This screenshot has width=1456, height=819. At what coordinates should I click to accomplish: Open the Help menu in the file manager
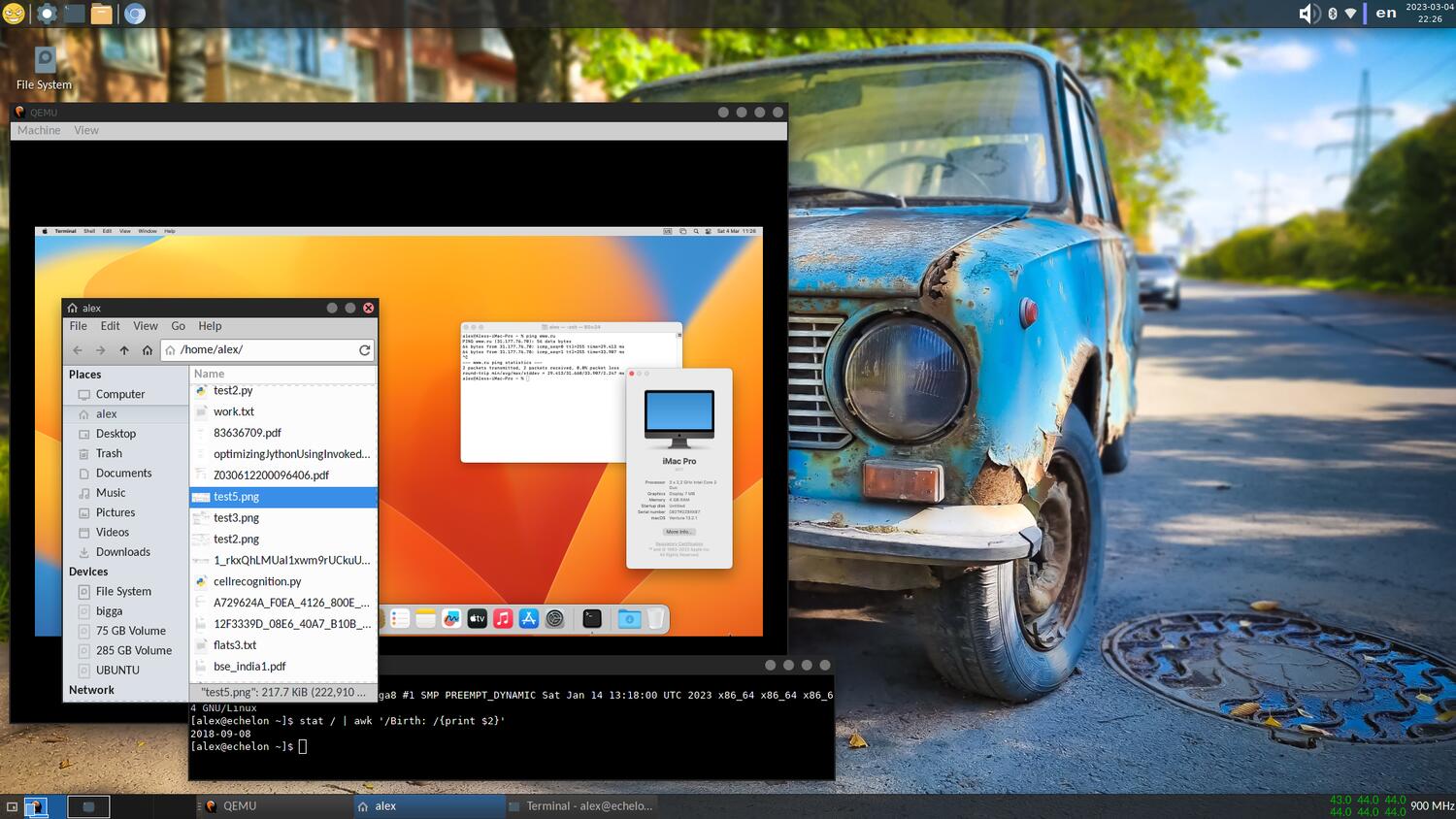click(210, 326)
